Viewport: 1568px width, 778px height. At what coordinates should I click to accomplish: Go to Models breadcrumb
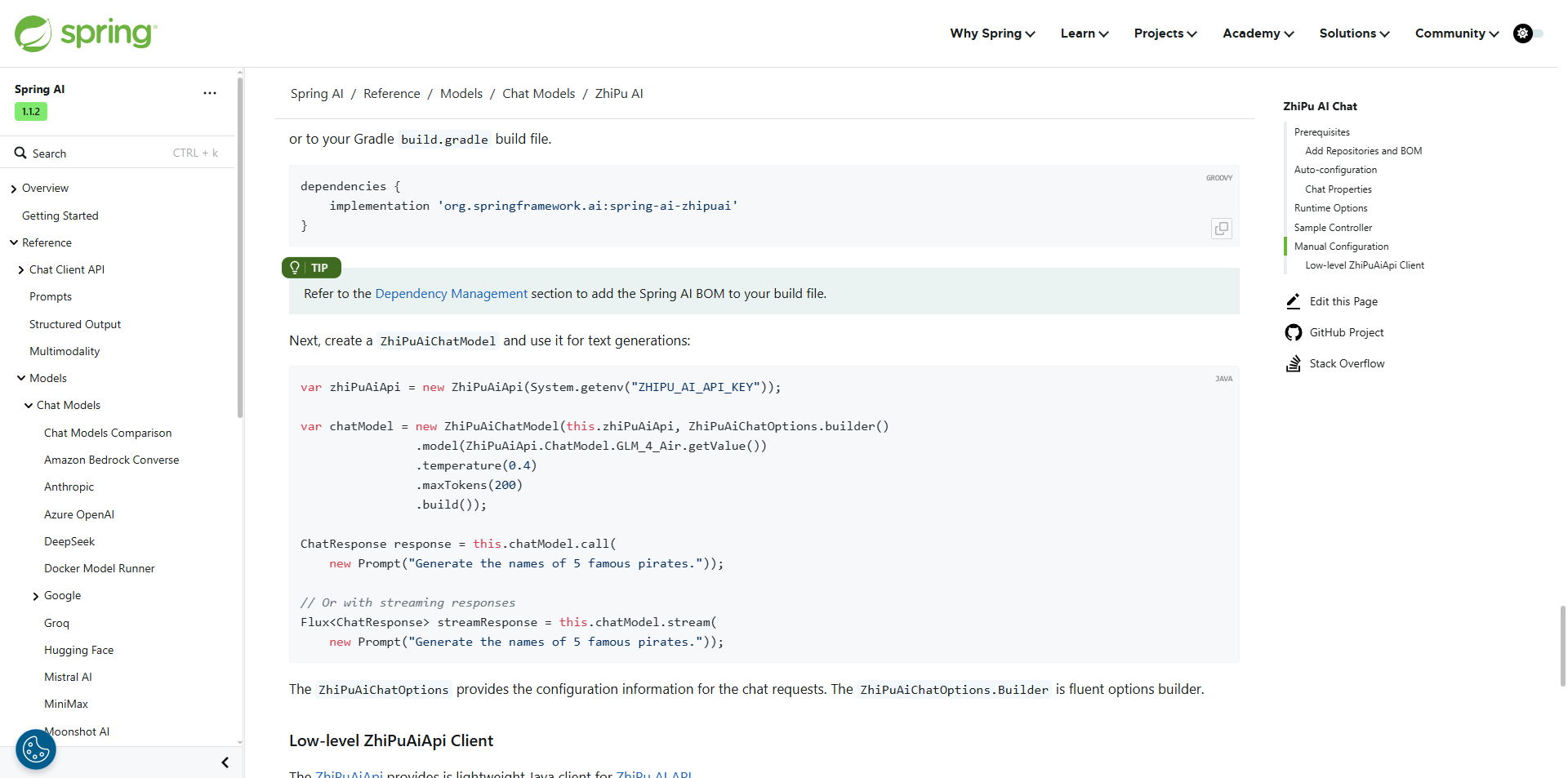click(461, 94)
